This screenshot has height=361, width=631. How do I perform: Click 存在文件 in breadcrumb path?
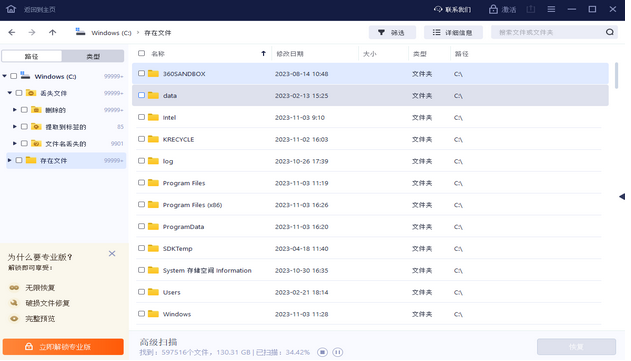pyautogui.click(x=157, y=33)
